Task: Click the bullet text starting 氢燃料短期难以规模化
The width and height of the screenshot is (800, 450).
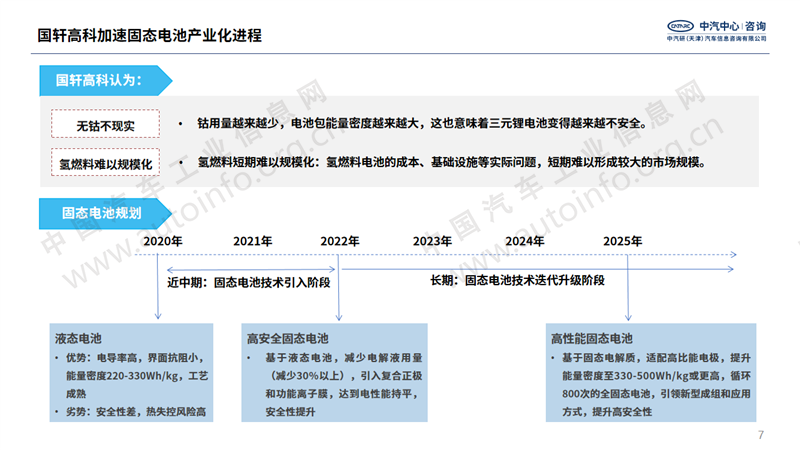Action: [x=452, y=163]
